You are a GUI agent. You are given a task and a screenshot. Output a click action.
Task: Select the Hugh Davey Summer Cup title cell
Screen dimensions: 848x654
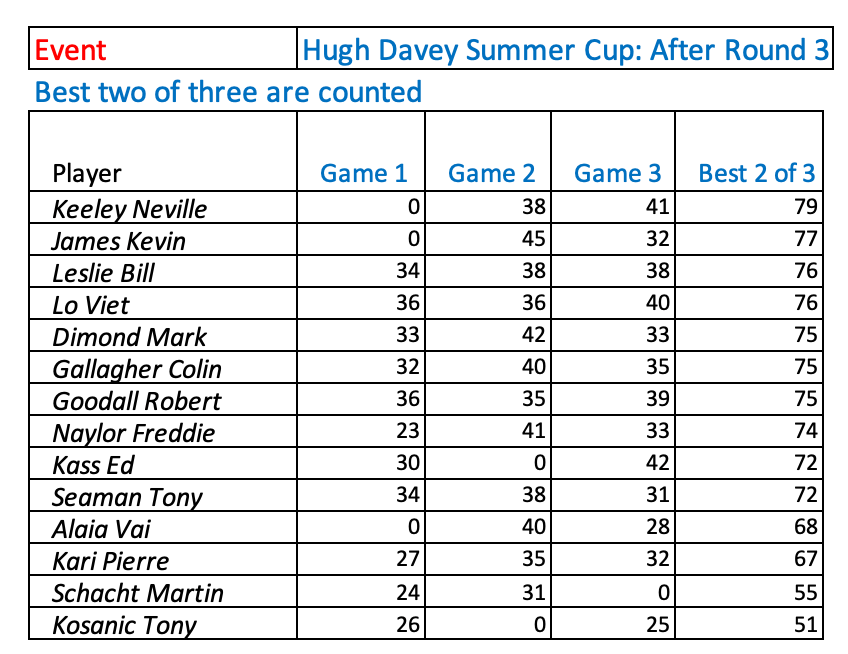pyautogui.click(x=565, y=50)
